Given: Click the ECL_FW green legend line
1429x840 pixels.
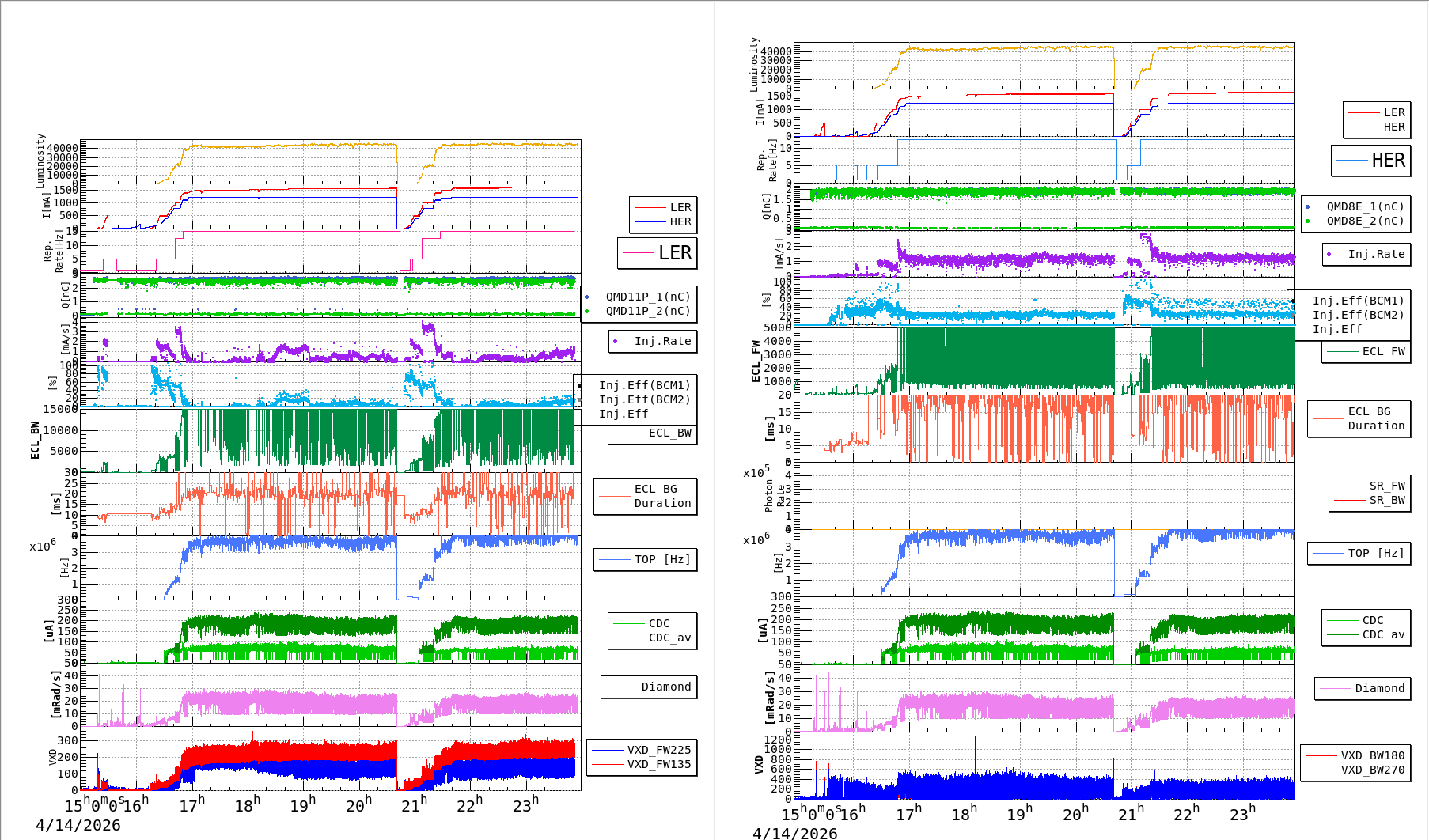Looking at the screenshot, I should 1343,352.
